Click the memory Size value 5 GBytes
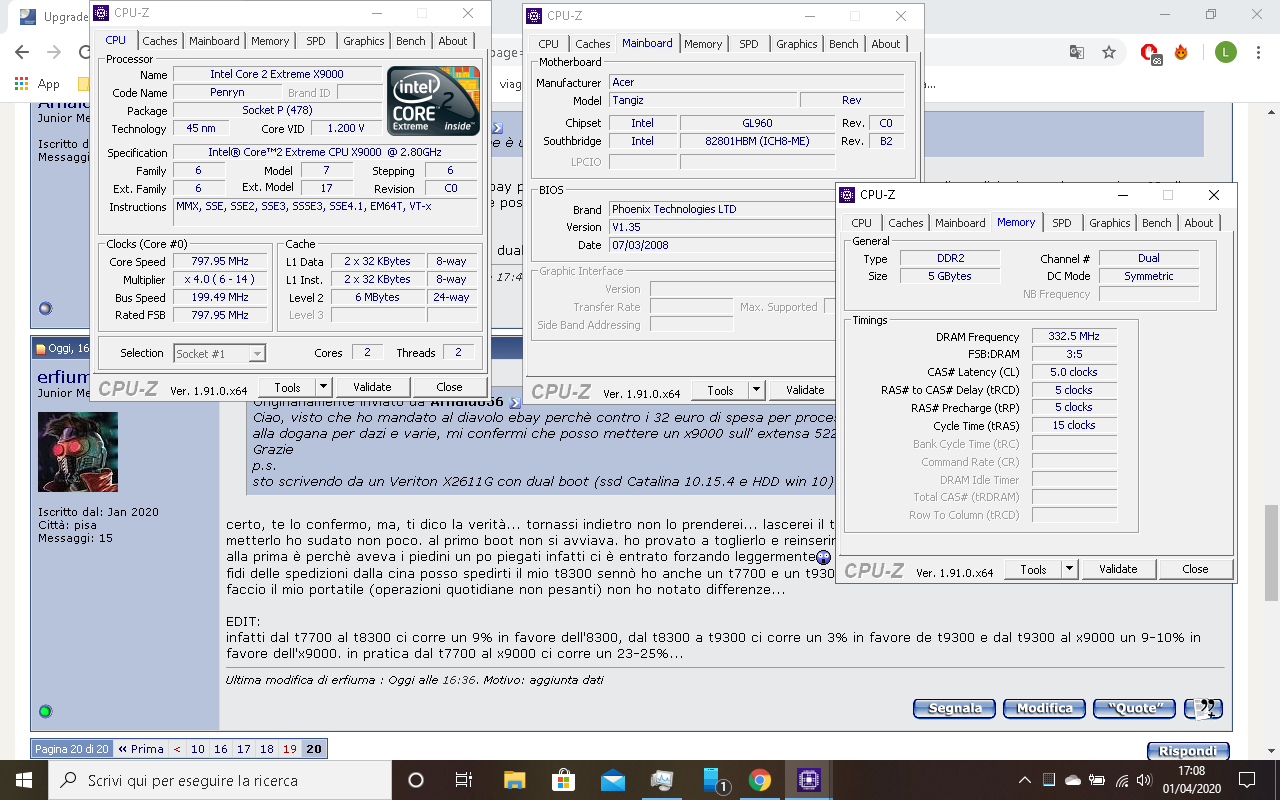Image resolution: width=1280 pixels, height=800 pixels. pyautogui.click(x=948, y=276)
